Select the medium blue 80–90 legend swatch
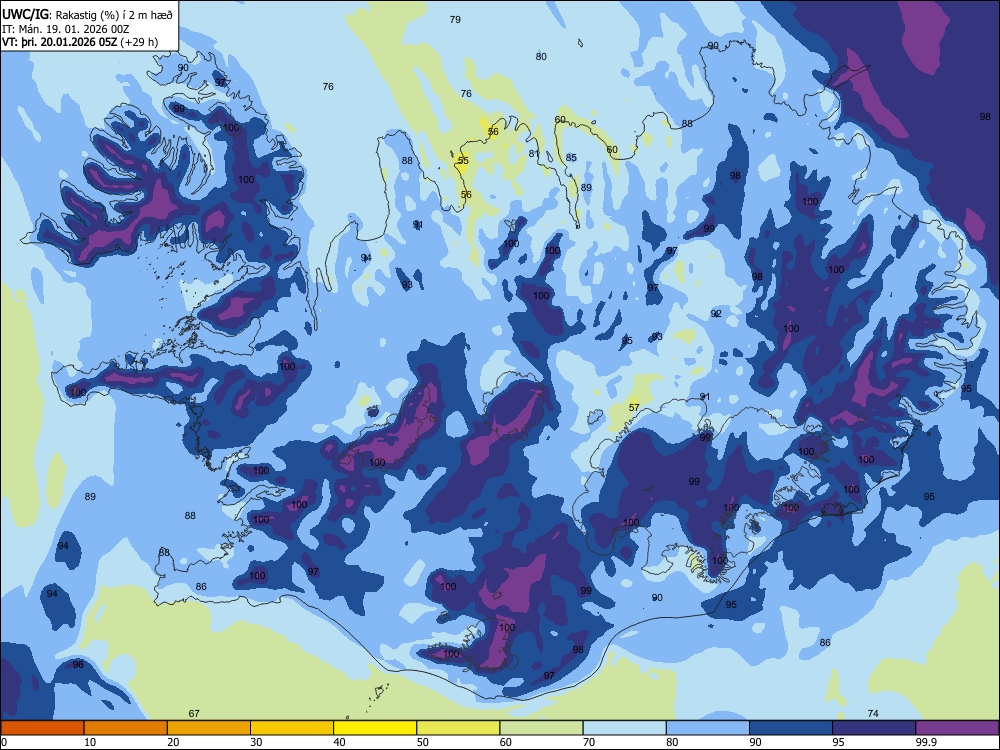The height and width of the screenshot is (750, 1000). click(708, 728)
